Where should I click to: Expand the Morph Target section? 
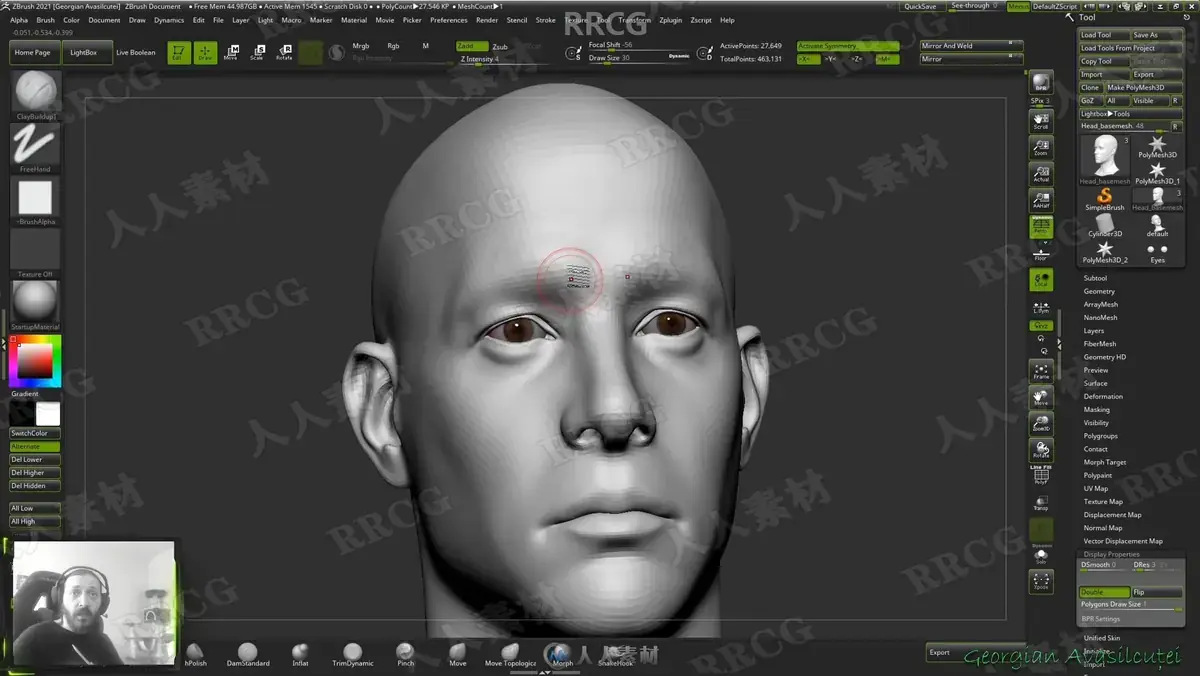click(1105, 462)
